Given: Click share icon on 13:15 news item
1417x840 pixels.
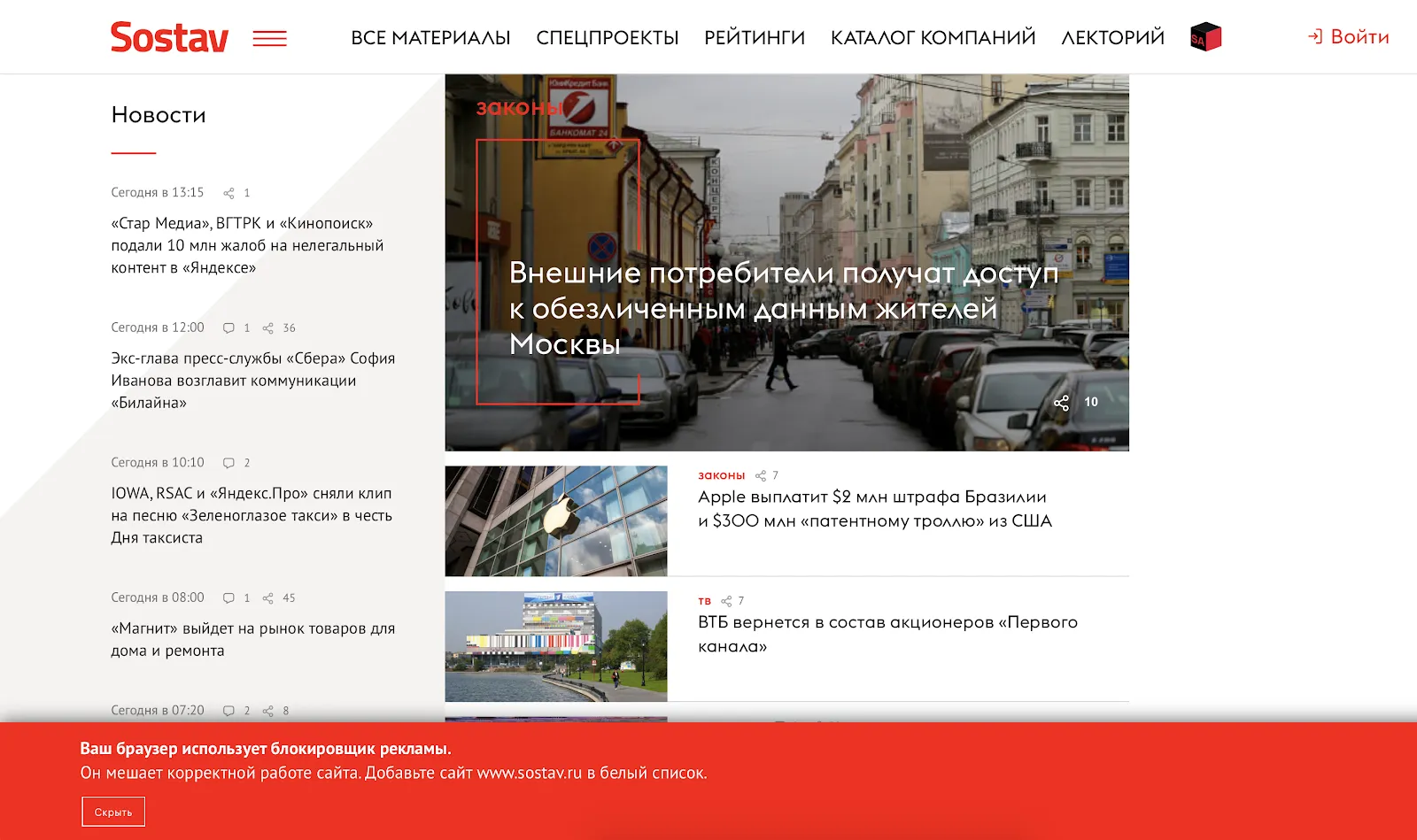Looking at the screenshot, I should 228,193.
